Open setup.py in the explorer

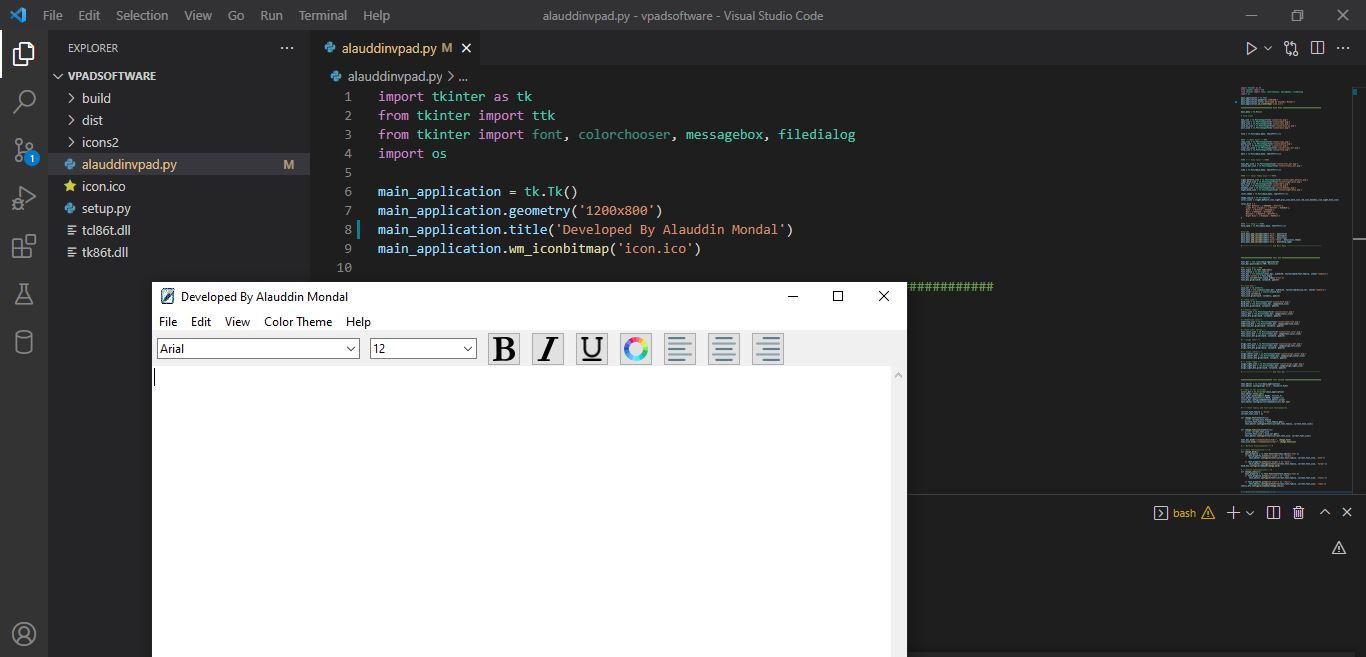[106, 208]
